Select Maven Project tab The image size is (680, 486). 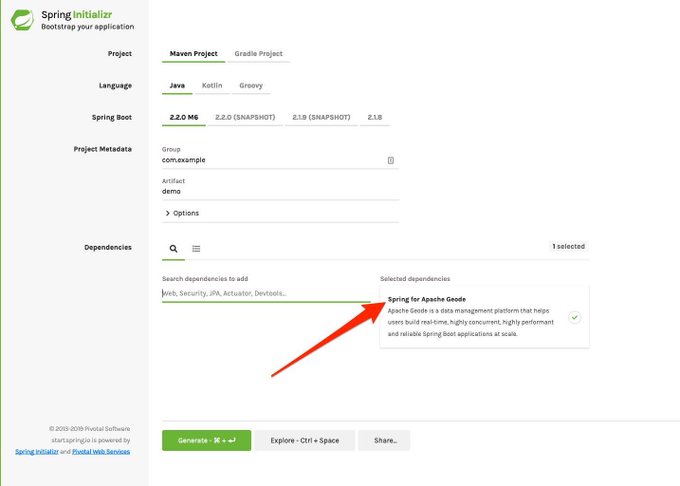tap(193, 54)
